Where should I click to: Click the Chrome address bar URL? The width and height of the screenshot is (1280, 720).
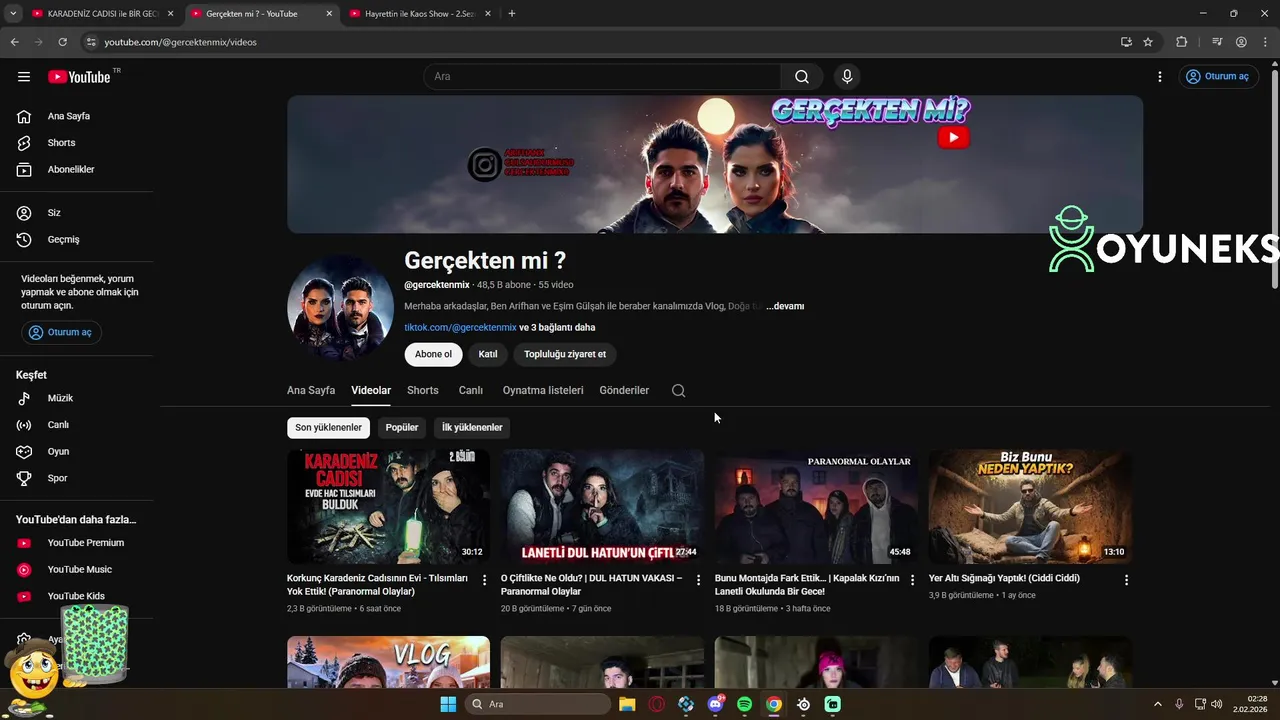181,42
